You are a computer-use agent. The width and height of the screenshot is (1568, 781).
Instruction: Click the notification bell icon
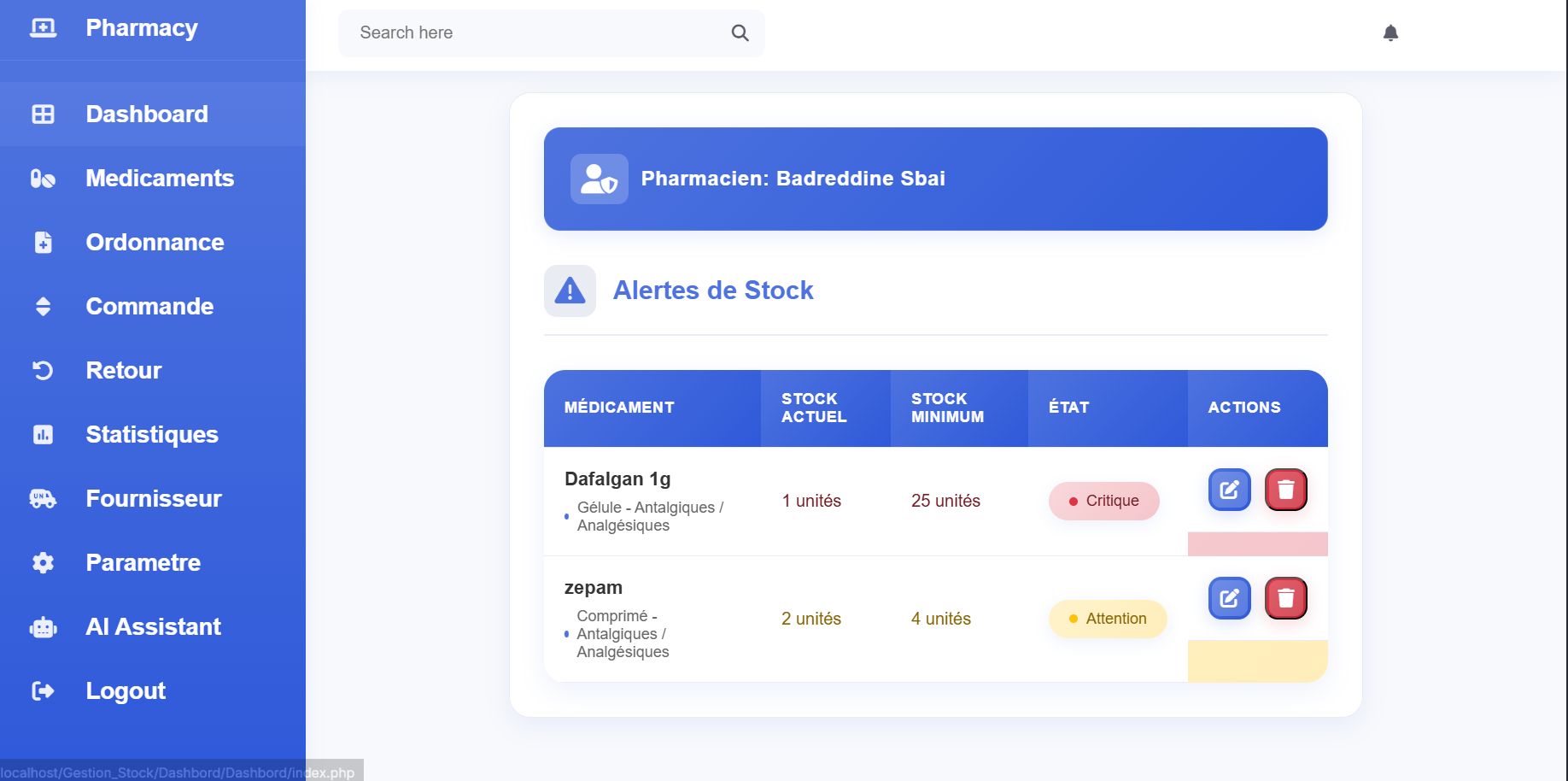[x=1390, y=33]
